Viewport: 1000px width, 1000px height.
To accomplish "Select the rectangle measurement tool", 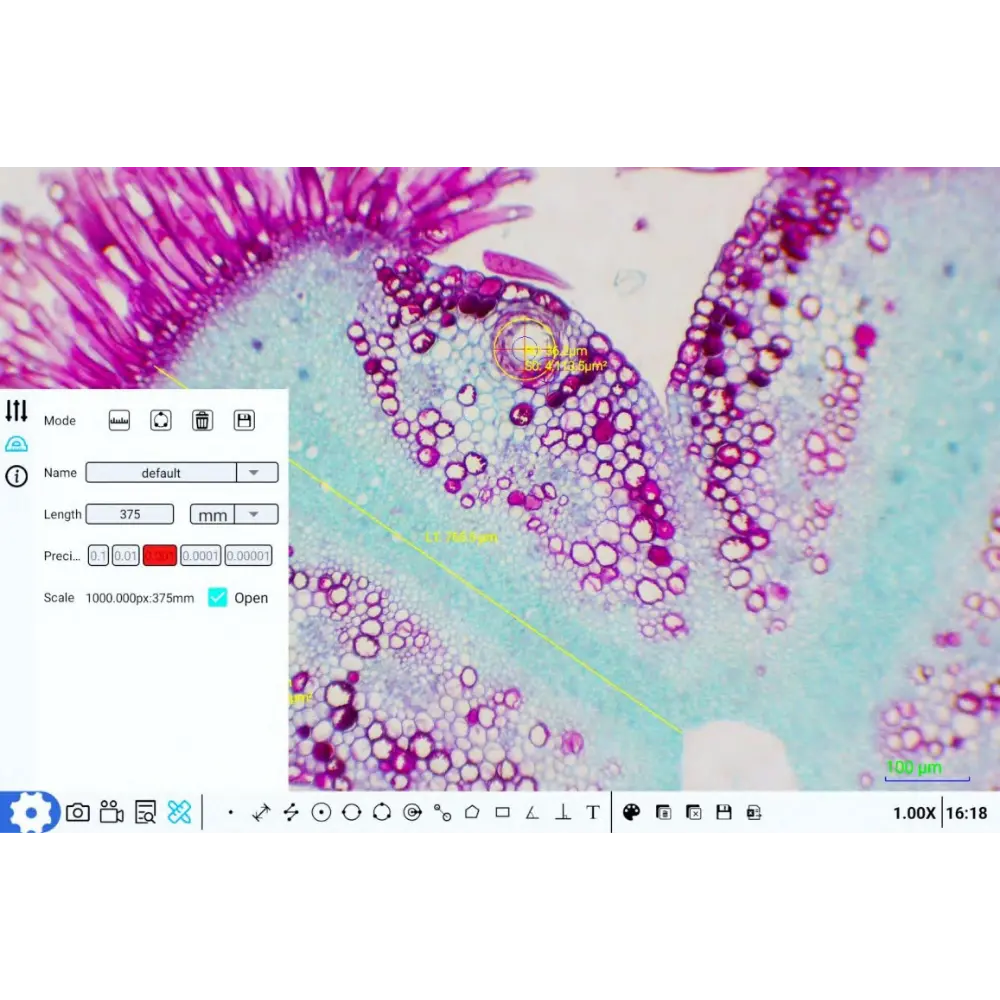I will [502, 813].
